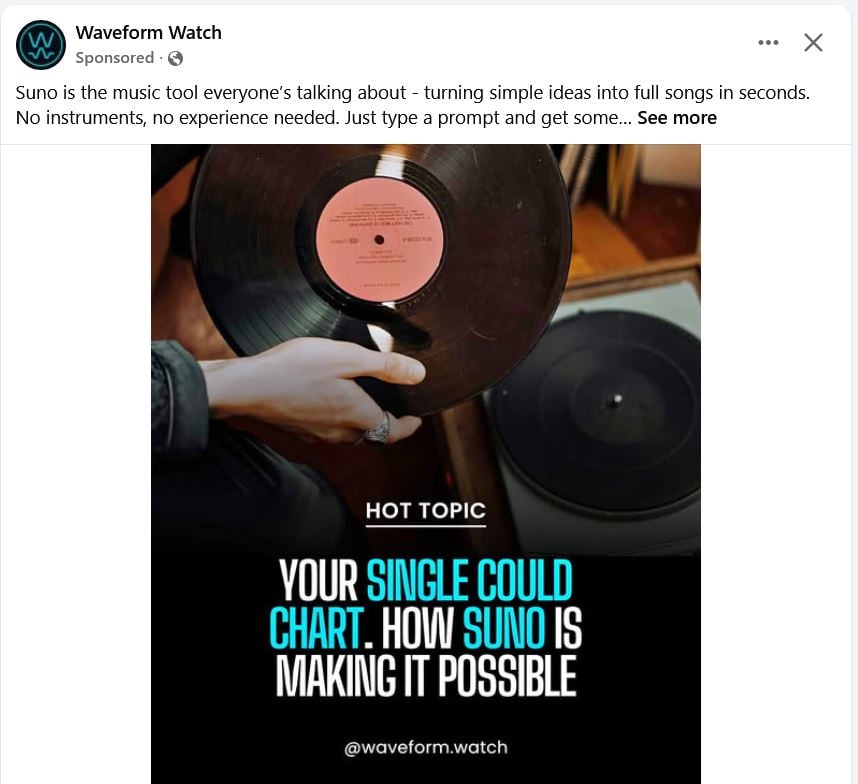This screenshot has height=784, width=858.
Task: Open the three-dots post options menu
Action: point(768,43)
